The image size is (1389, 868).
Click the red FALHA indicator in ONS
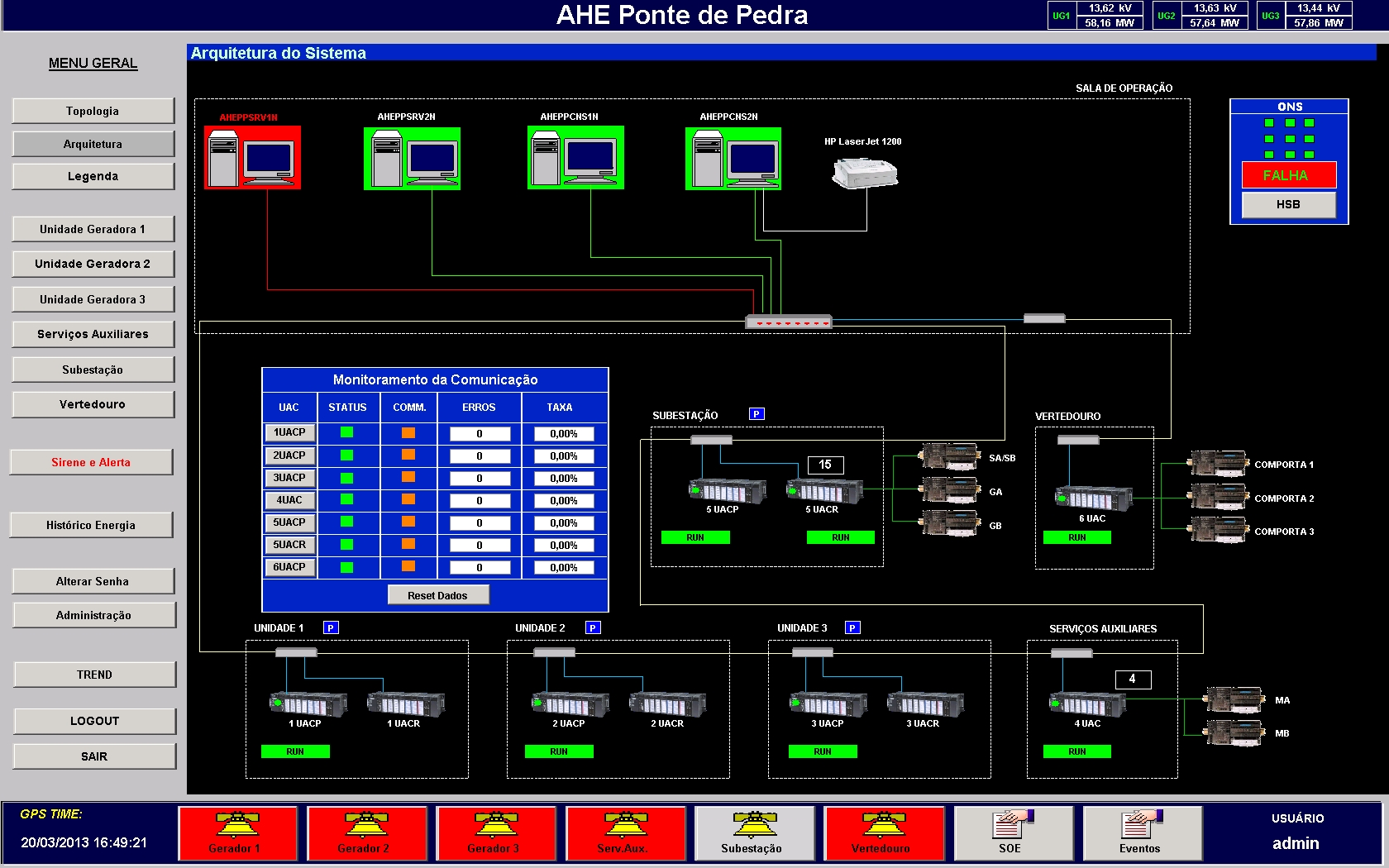1288,175
